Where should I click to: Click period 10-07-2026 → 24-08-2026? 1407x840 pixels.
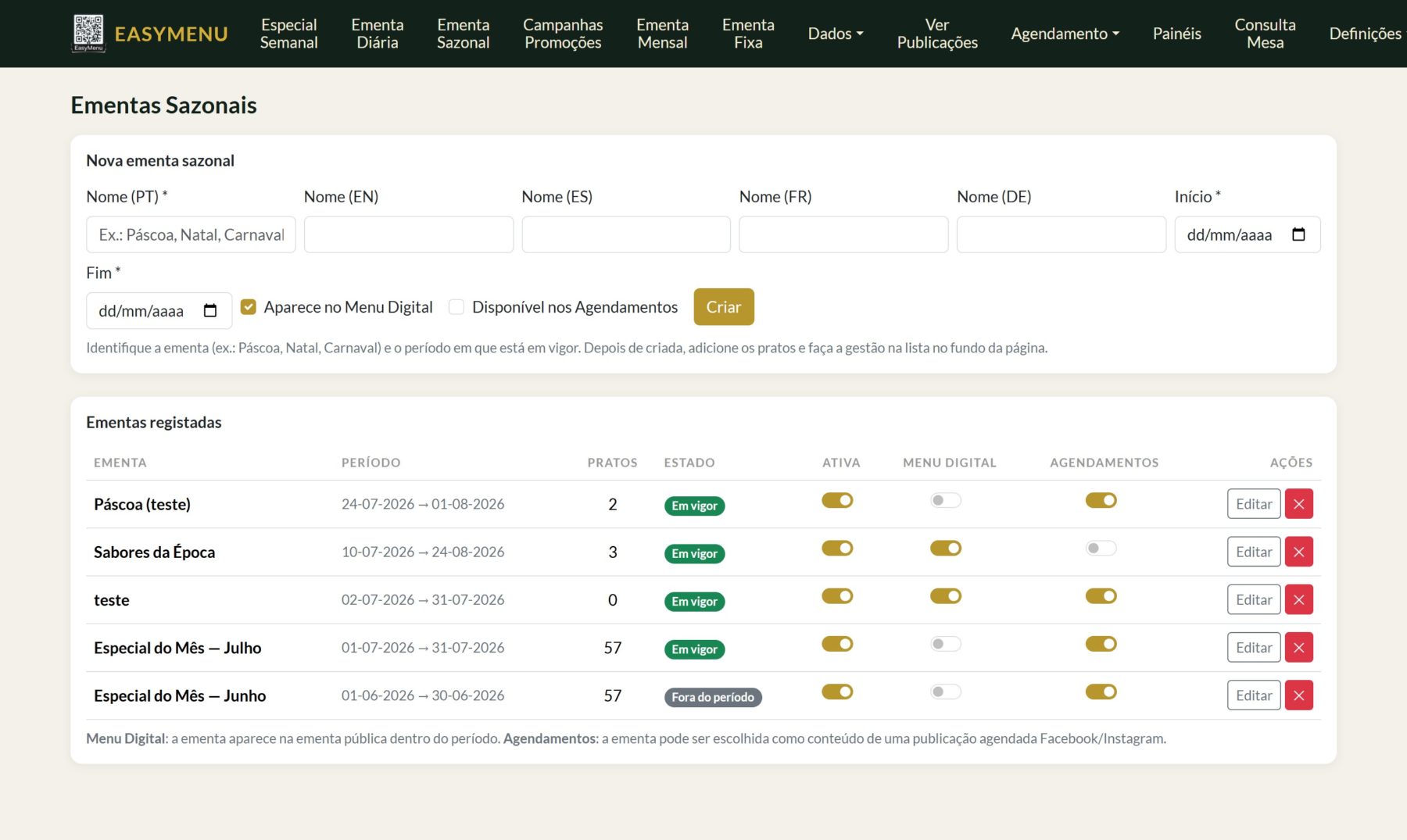coord(423,552)
